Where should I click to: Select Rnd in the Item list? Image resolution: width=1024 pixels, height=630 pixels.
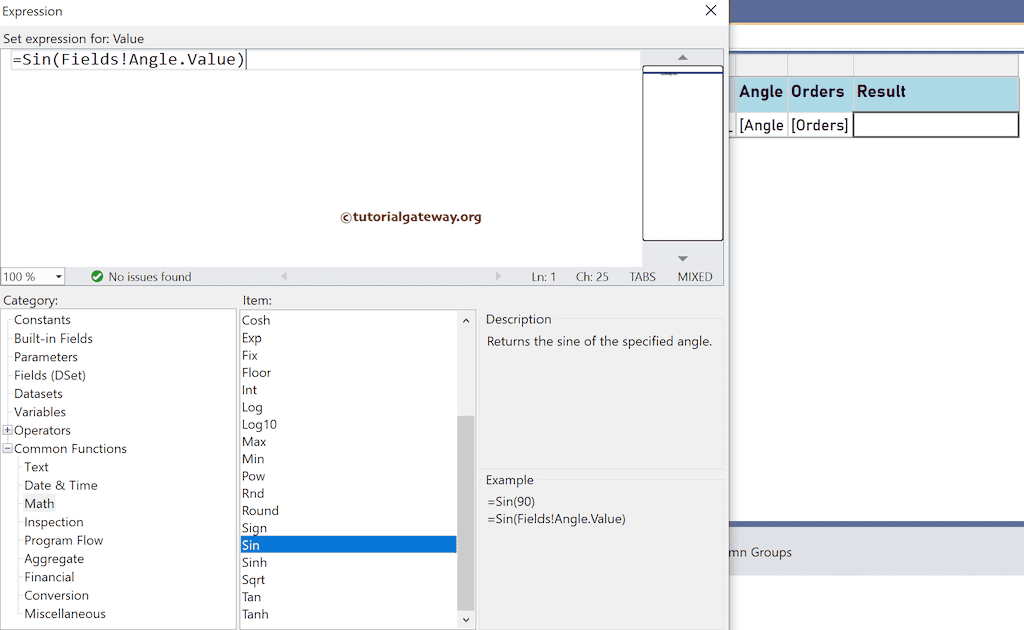[253, 494]
